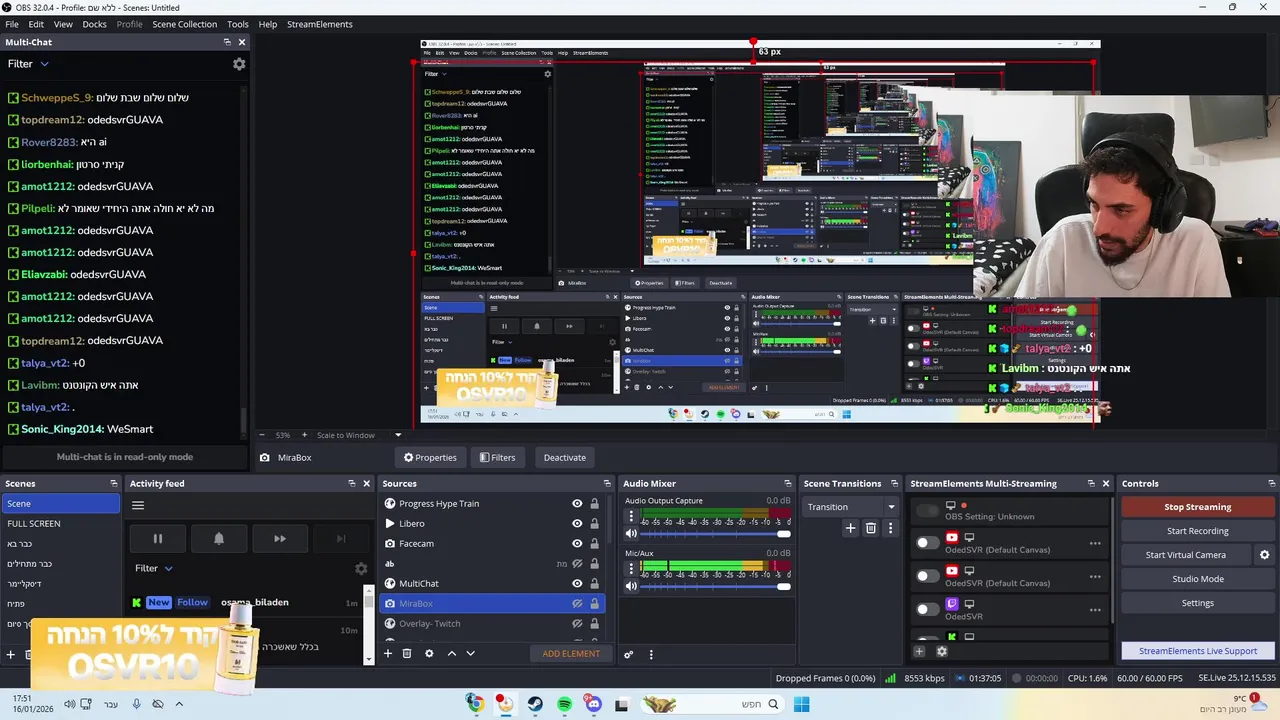The height and width of the screenshot is (720, 1280).
Task: Hide the MultiChat source
Action: (577, 584)
